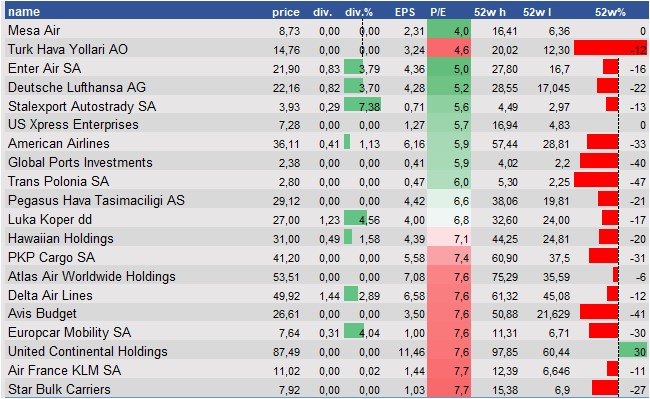Select the 52w h column header
Viewport: 650px width, 399px height.
(x=490, y=12)
